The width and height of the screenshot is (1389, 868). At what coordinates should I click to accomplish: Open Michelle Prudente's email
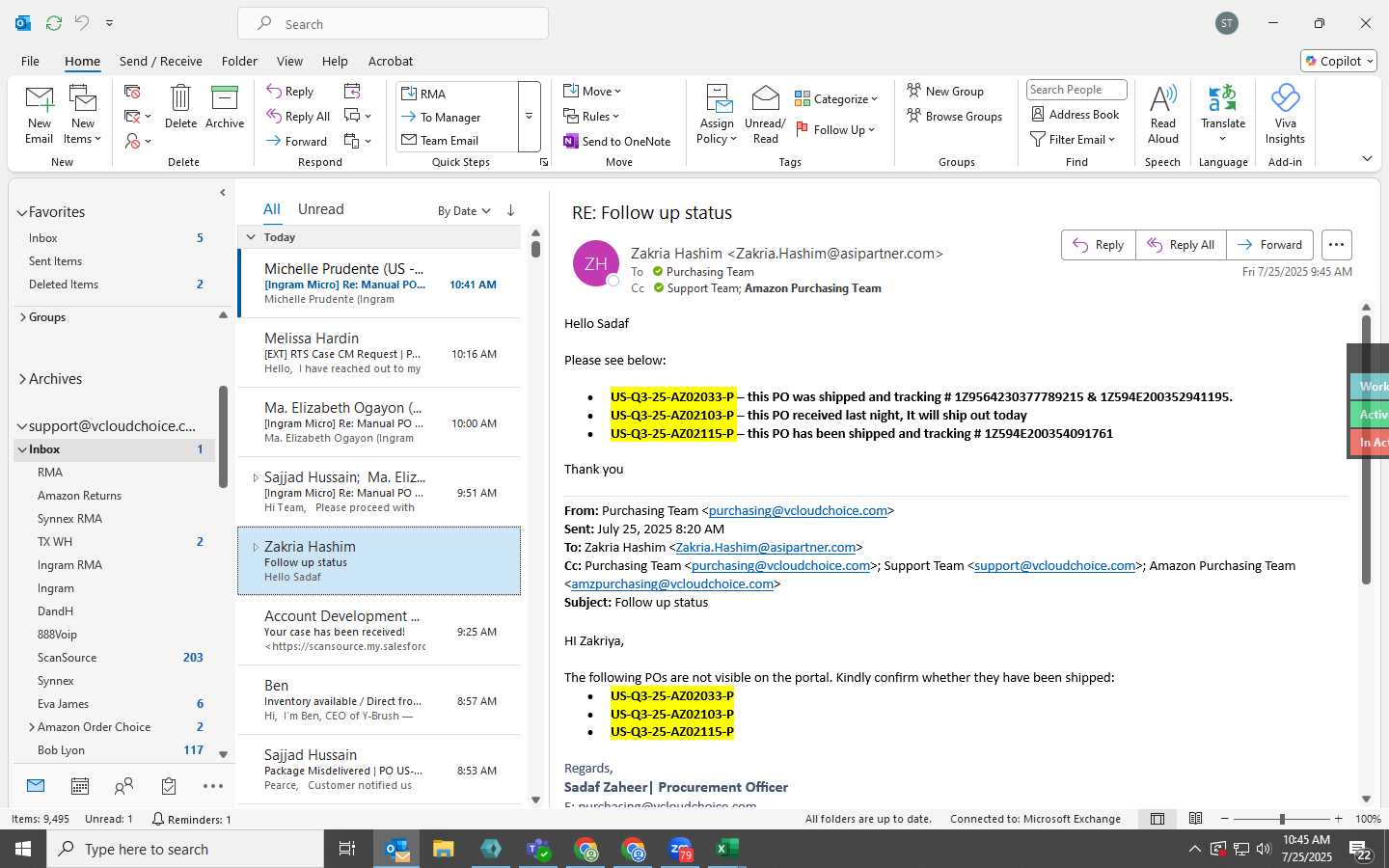point(380,284)
